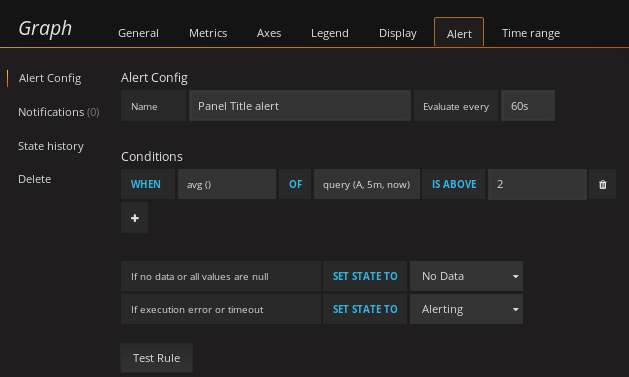629x377 pixels.
Task: Change the avg () reducer function
Action: [x=227, y=184]
